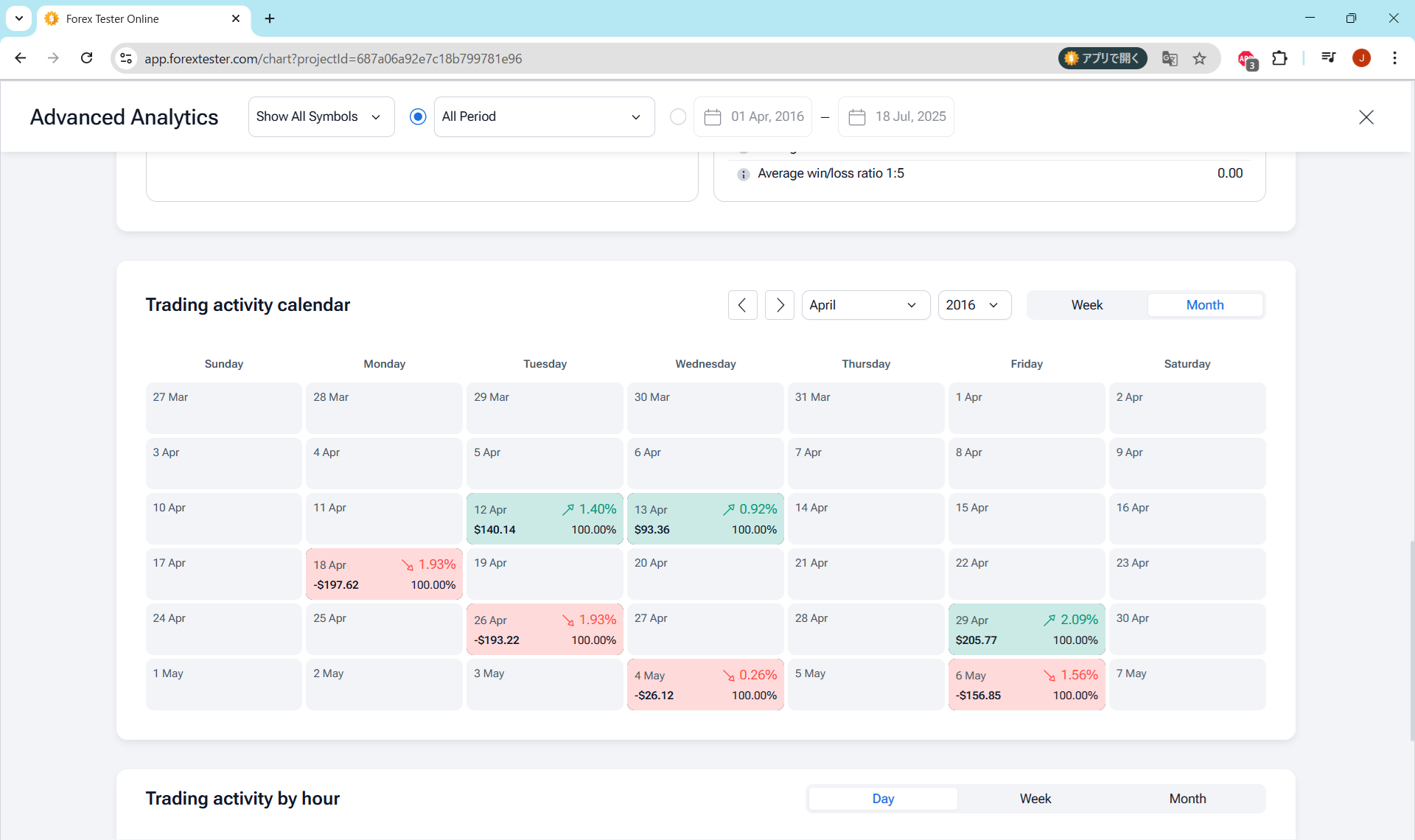Viewport: 1415px width, 840px height.
Task: Open the browser extensions puzzle icon
Action: 1280,58
